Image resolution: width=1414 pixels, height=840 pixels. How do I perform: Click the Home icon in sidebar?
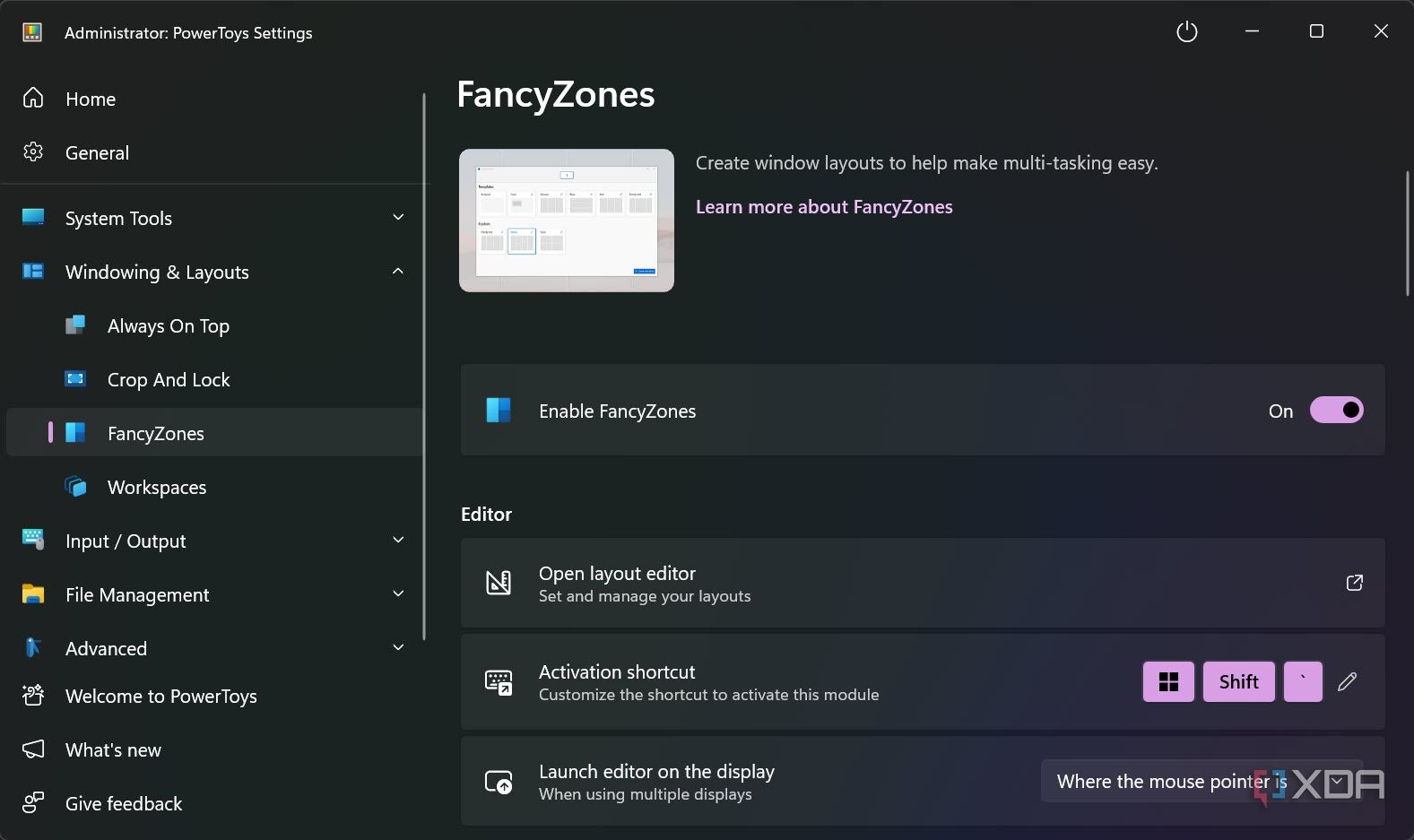pyautogui.click(x=33, y=99)
